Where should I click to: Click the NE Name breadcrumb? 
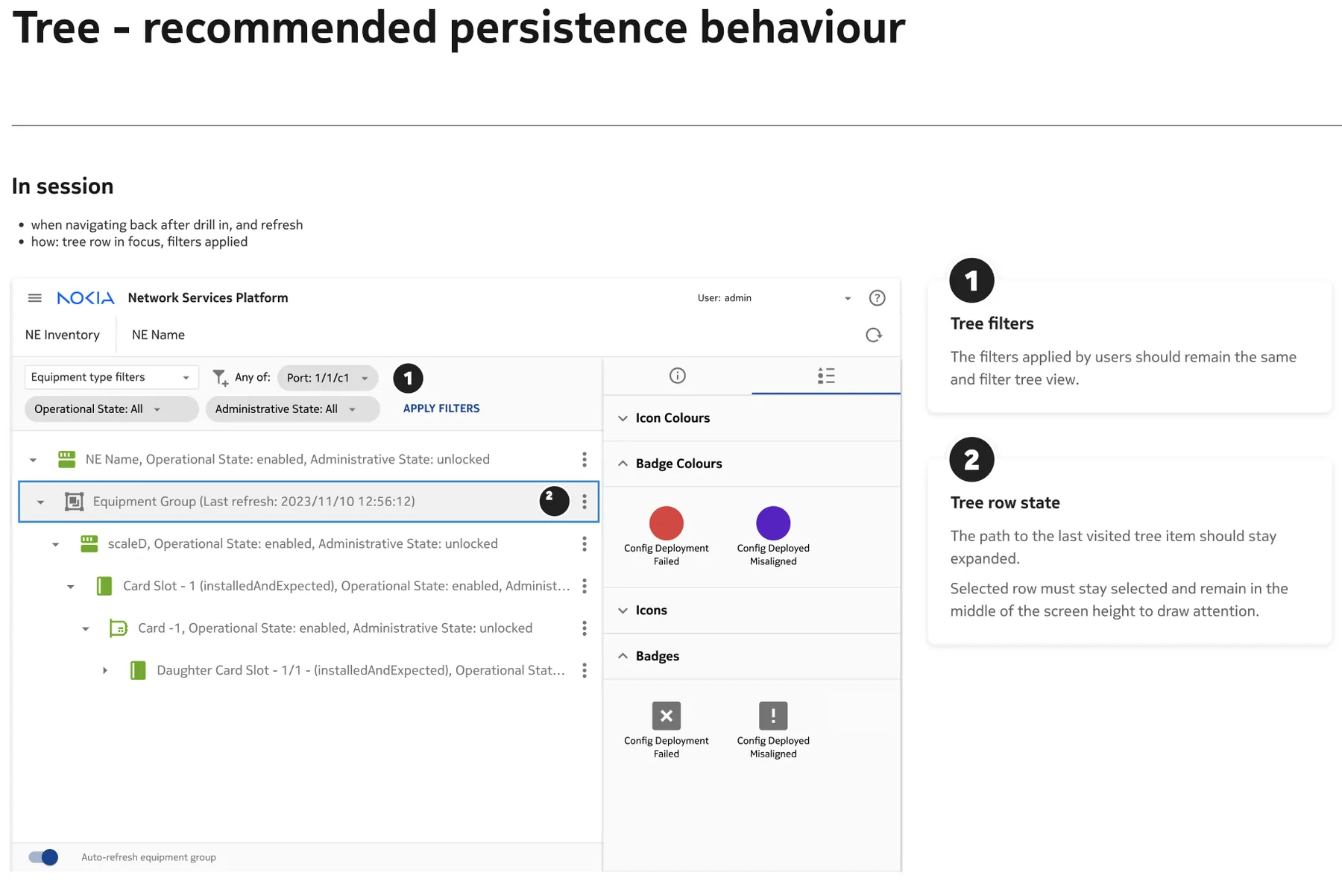158,335
